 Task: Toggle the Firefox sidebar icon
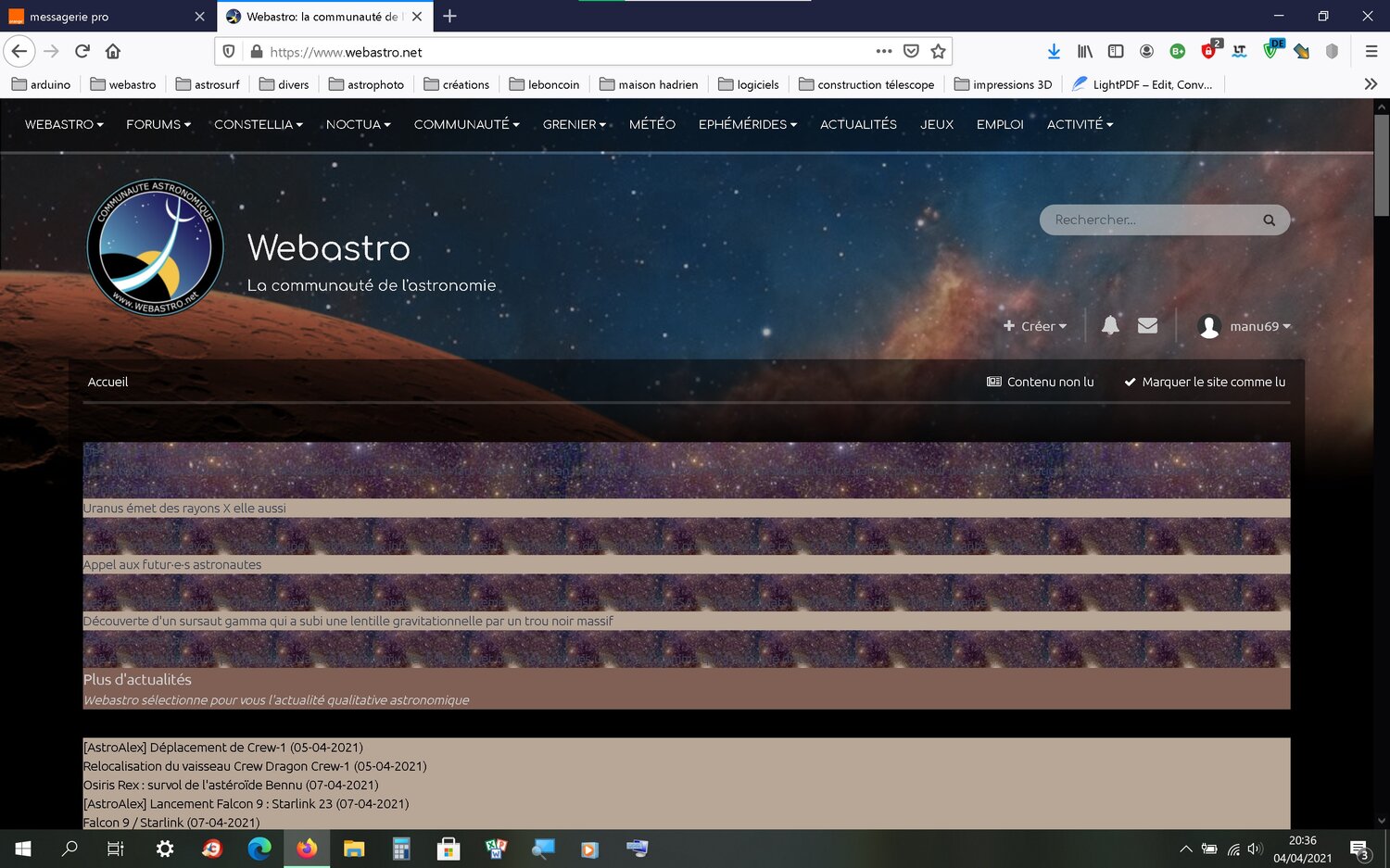click(1116, 51)
